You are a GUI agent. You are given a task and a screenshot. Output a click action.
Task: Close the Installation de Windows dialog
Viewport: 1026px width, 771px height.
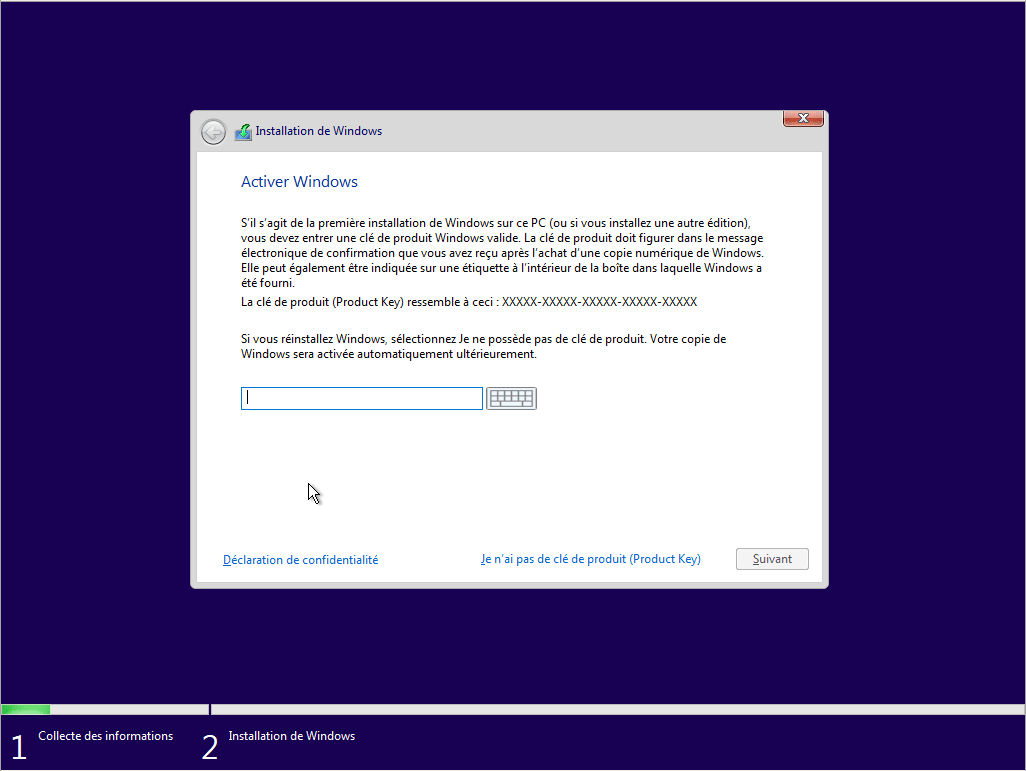[x=802, y=119]
